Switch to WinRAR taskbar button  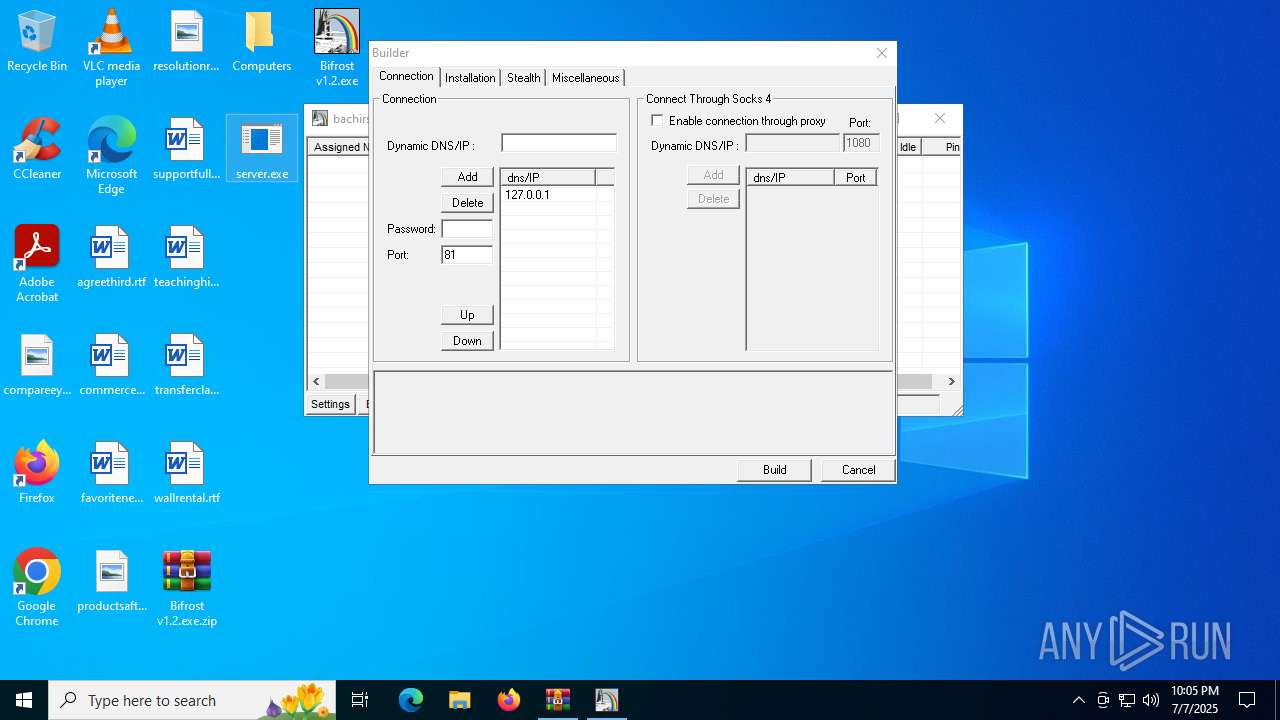click(558, 700)
